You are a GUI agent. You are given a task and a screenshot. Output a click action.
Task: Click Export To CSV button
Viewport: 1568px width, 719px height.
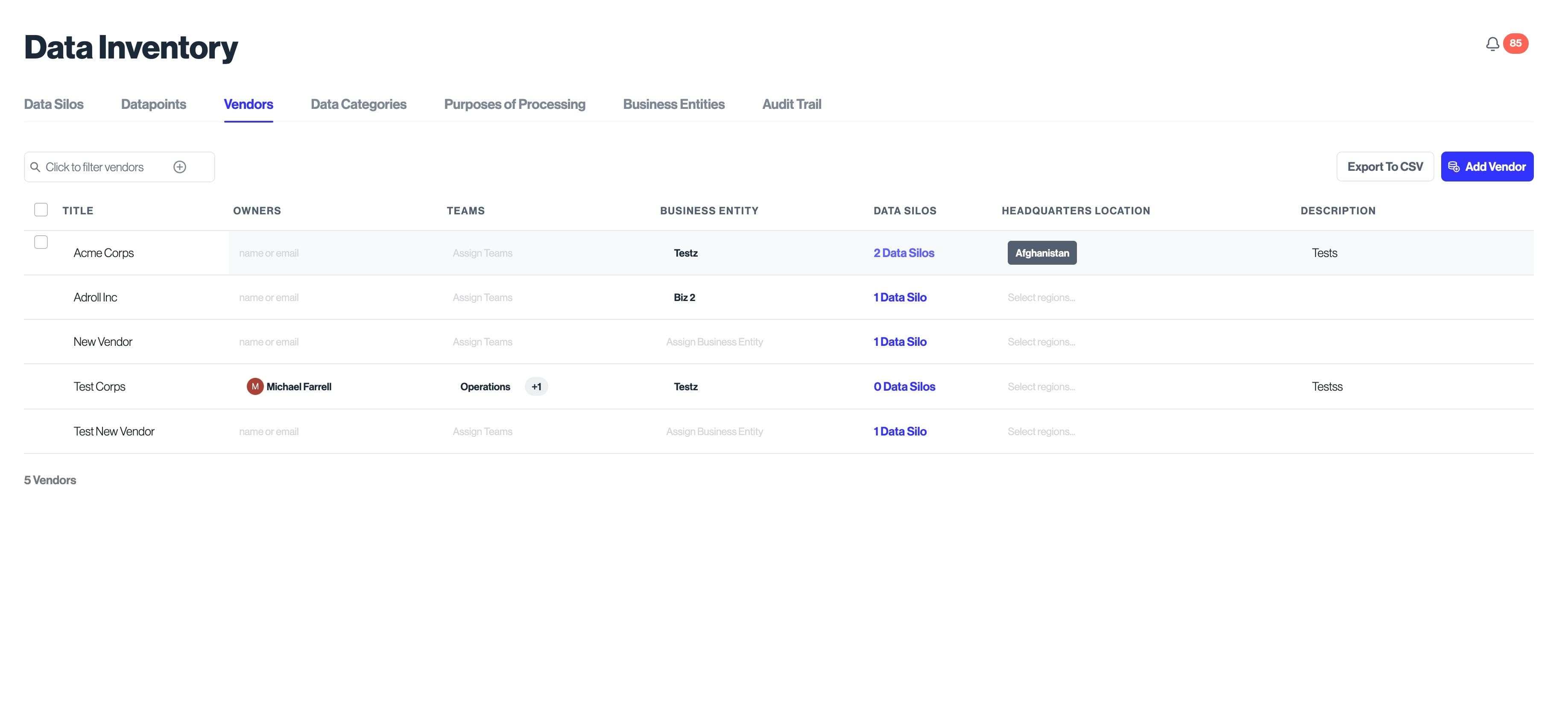pyautogui.click(x=1385, y=167)
